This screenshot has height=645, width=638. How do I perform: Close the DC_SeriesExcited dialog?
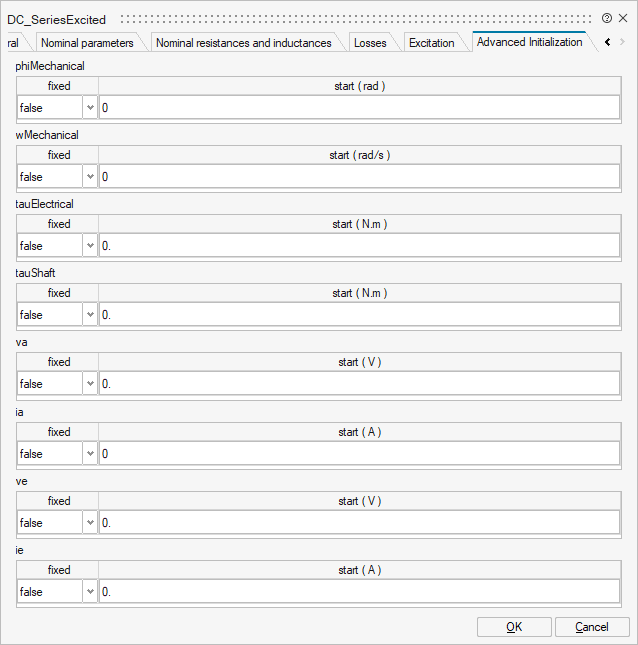coord(623,19)
